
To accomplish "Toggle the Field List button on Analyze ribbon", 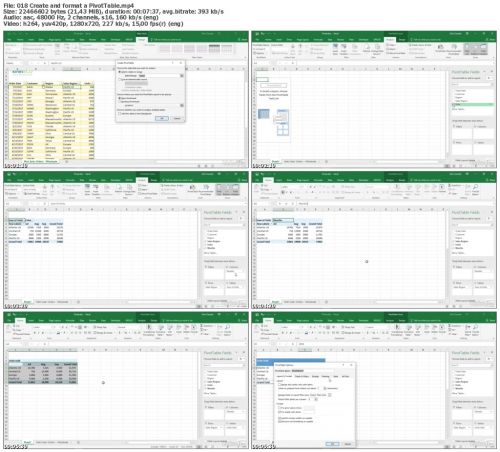I will (x=467, y=49).
